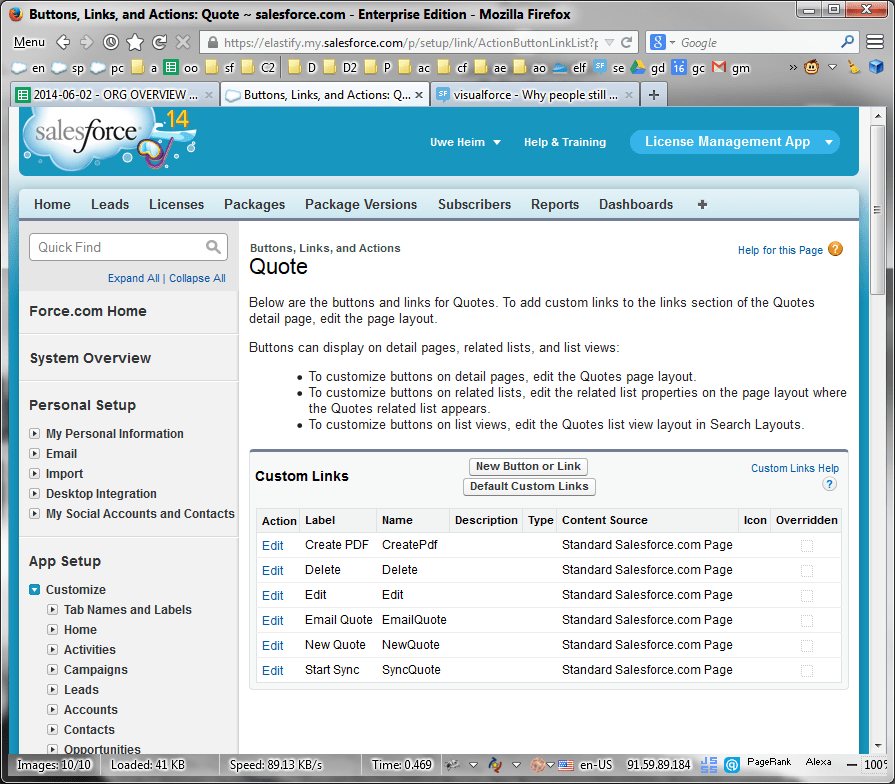Viewport: 895px width, 784px height.
Task: Switch to the Dashboards tab
Action: 635,204
